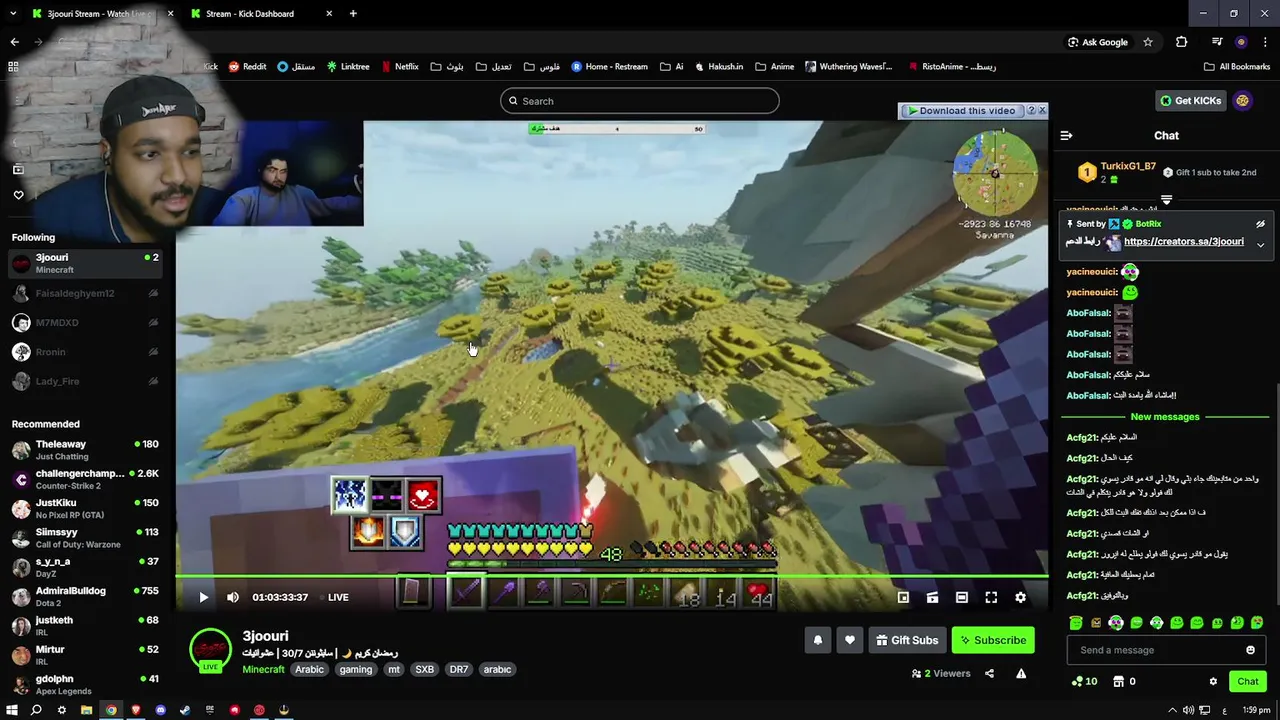Click inside the Send a message field

tap(1153, 650)
